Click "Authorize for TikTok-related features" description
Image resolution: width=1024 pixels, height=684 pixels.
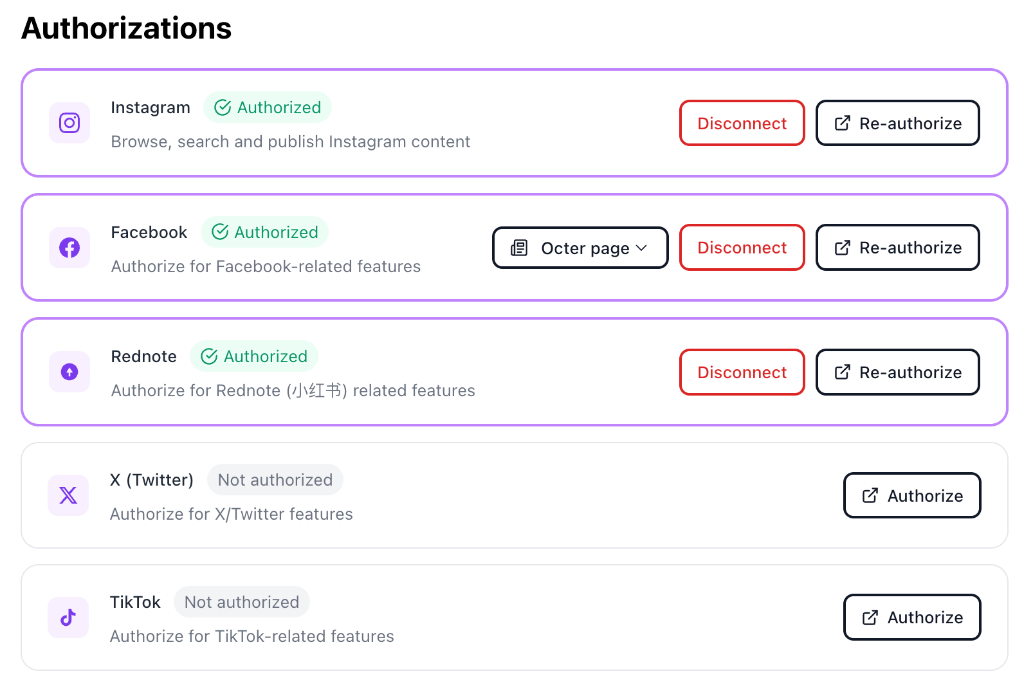point(252,636)
